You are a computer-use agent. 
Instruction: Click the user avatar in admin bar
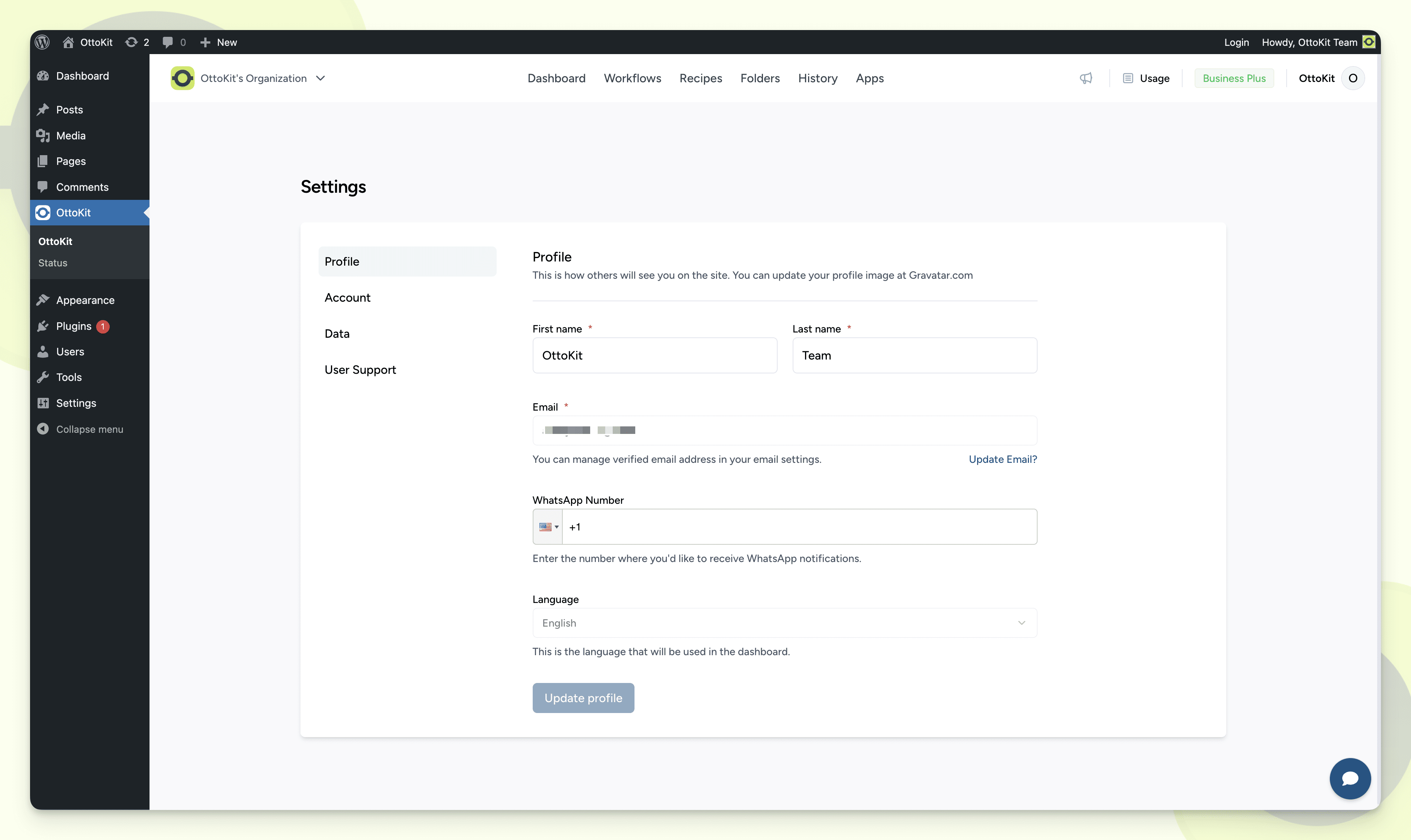tap(1369, 42)
